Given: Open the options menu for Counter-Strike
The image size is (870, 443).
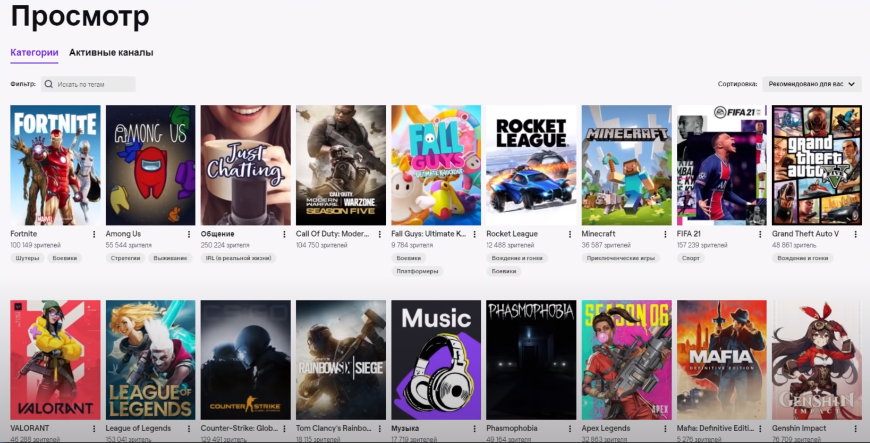Looking at the screenshot, I should (x=284, y=429).
